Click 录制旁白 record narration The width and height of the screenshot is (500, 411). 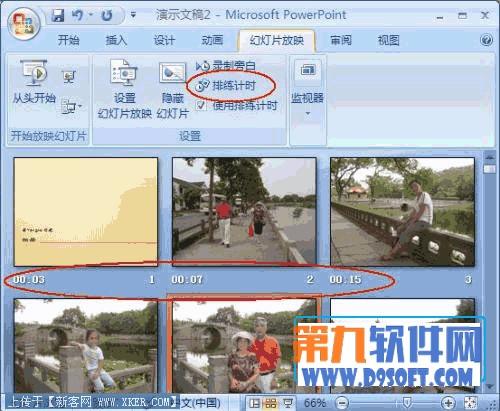[226, 66]
